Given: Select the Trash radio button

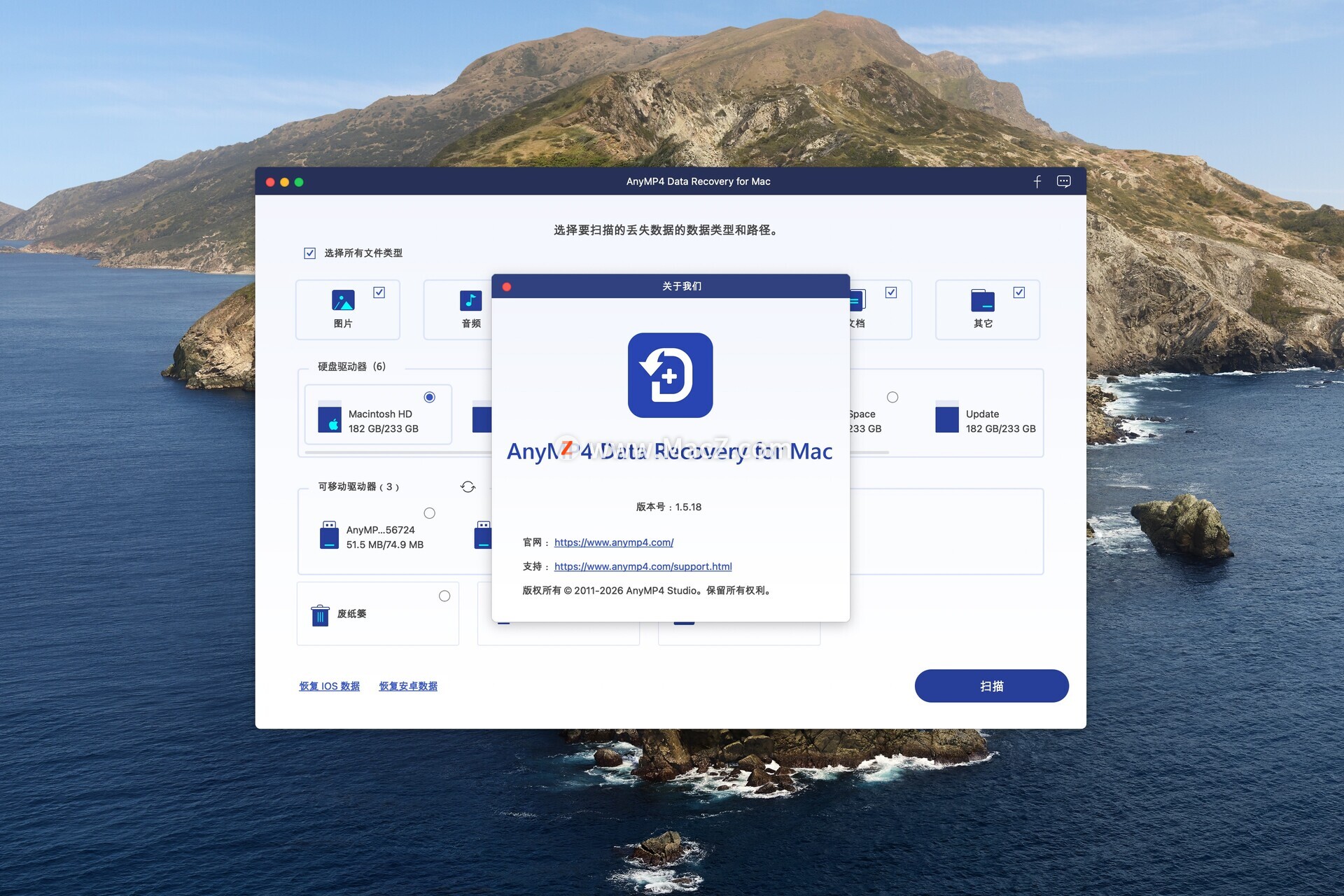Looking at the screenshot, I should coord(444,596).
